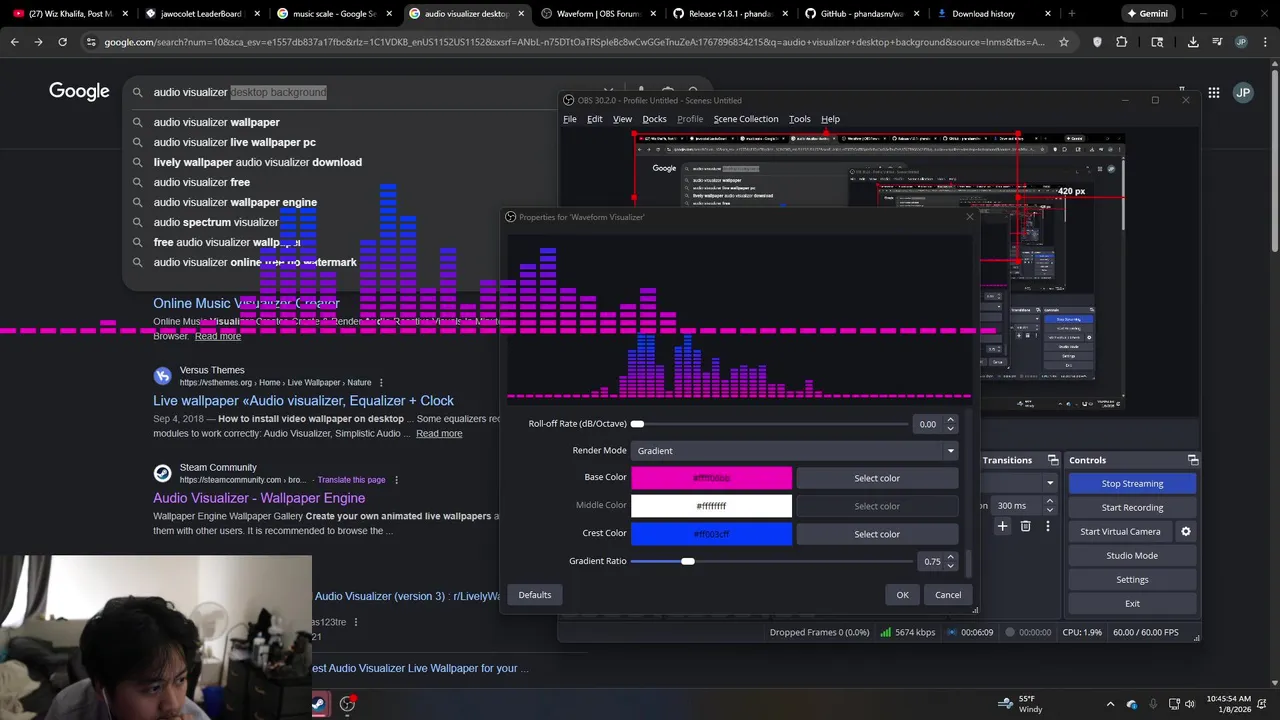Open the Google apps grid

(1213, 92)
